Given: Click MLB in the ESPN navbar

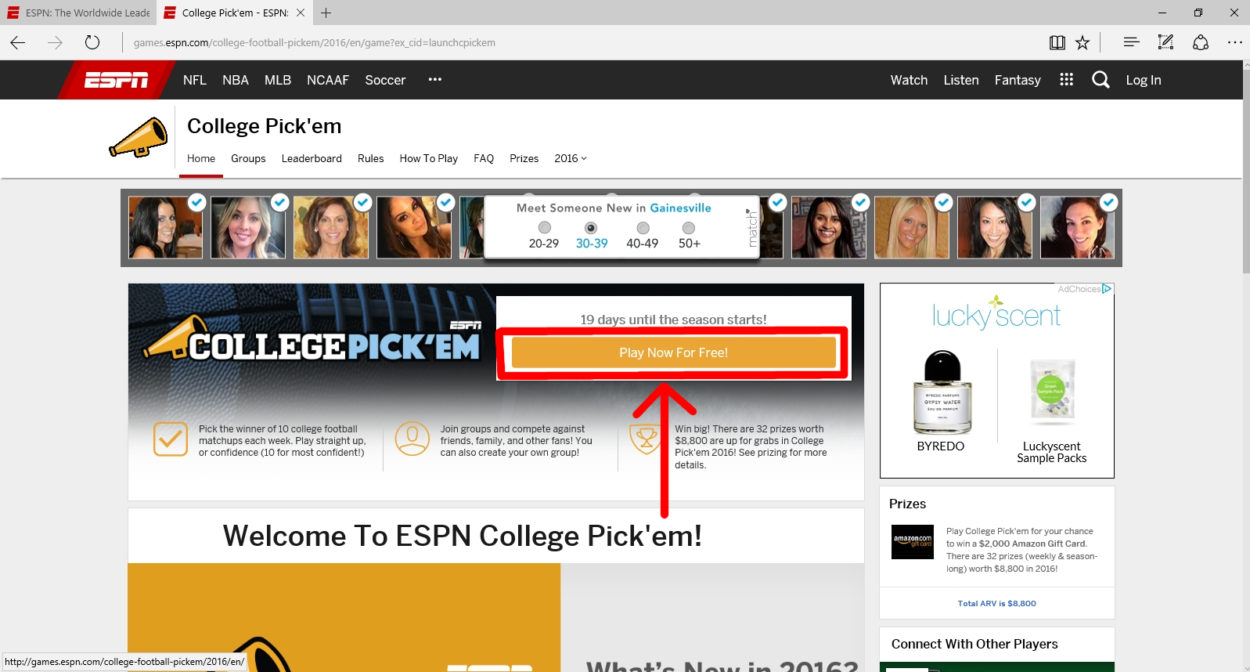Looking at the screenshot, I should point(278,80).
